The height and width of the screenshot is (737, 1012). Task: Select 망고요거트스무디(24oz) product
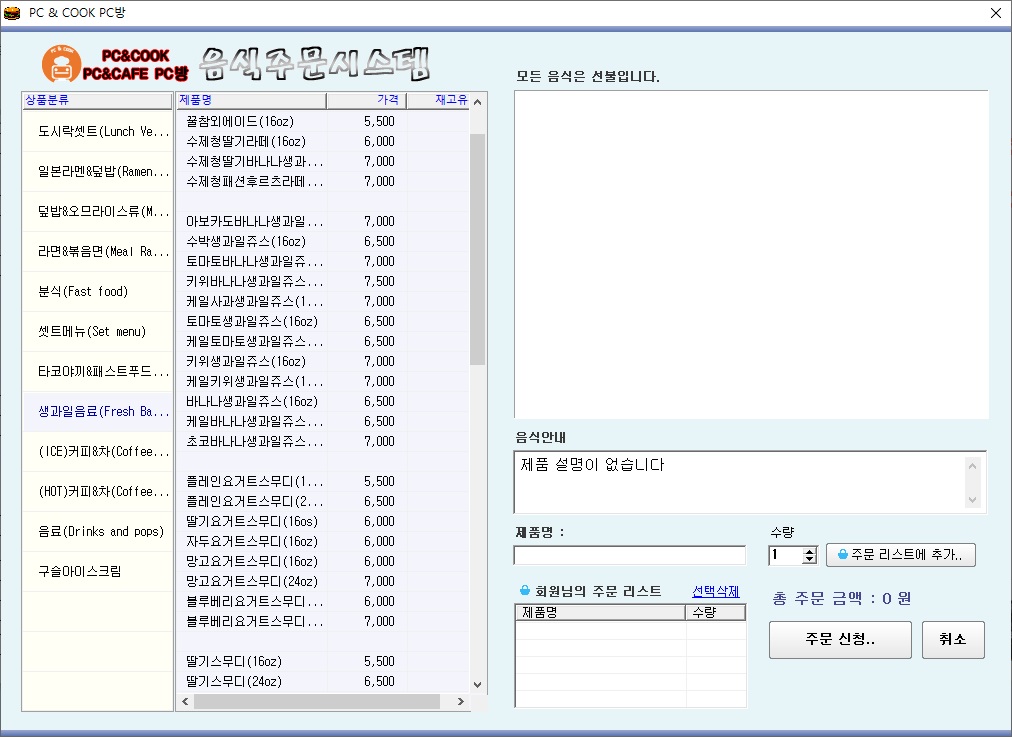pyautogui.click(x=323, y=581)
